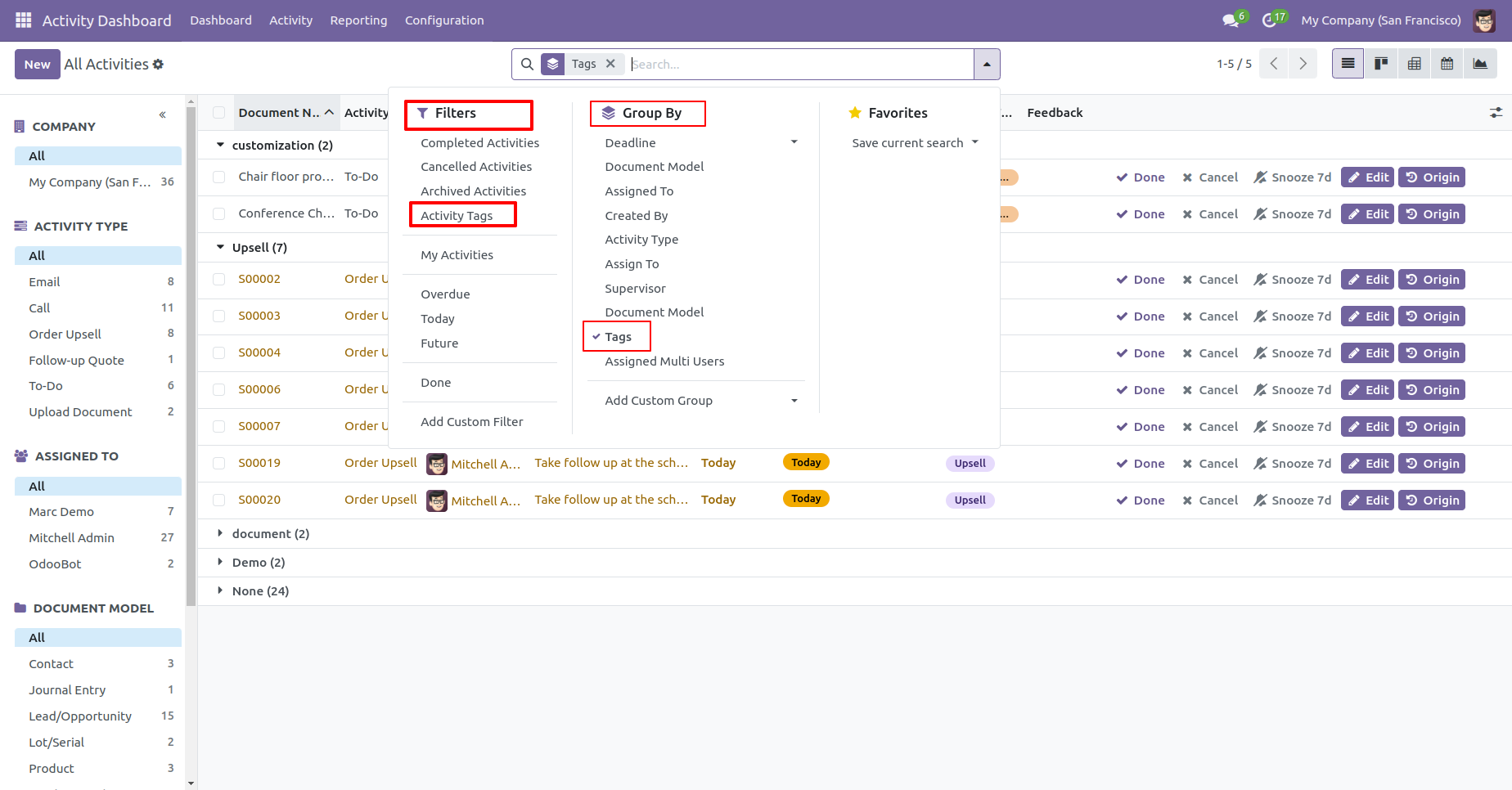
Task: Click the sidebar vertical scrollbar
Action: click(191, 357)
